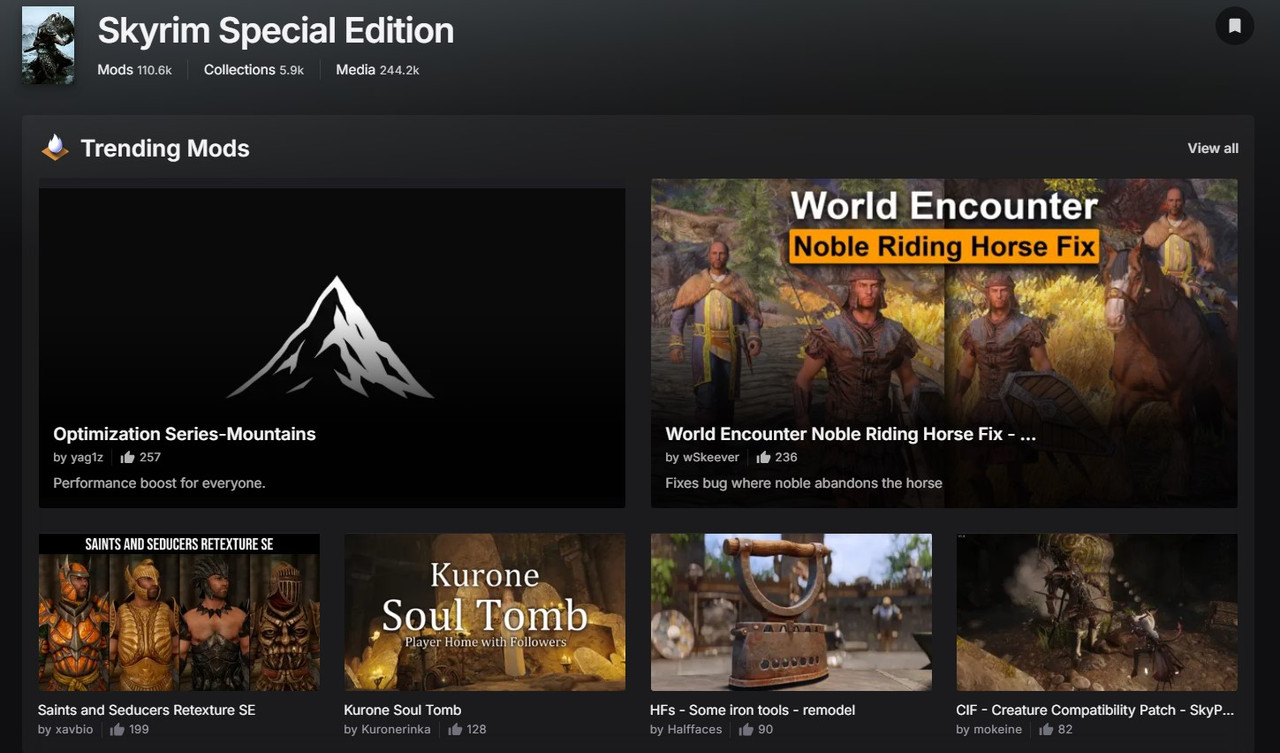Open CIF Creature Compatibility Patch thumbnail
Screen dimensions: 1280x753
(x=1097, y=612)
